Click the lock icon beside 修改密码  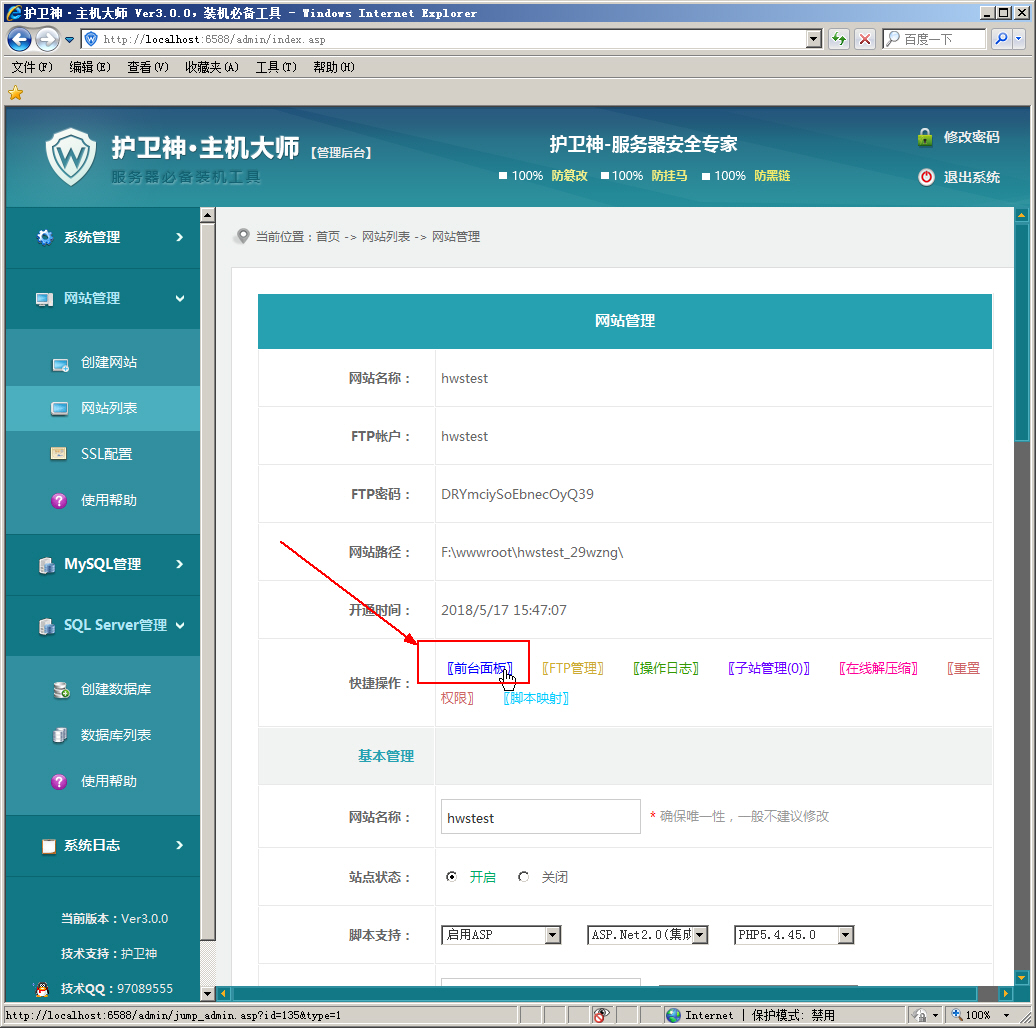[925, 137]
